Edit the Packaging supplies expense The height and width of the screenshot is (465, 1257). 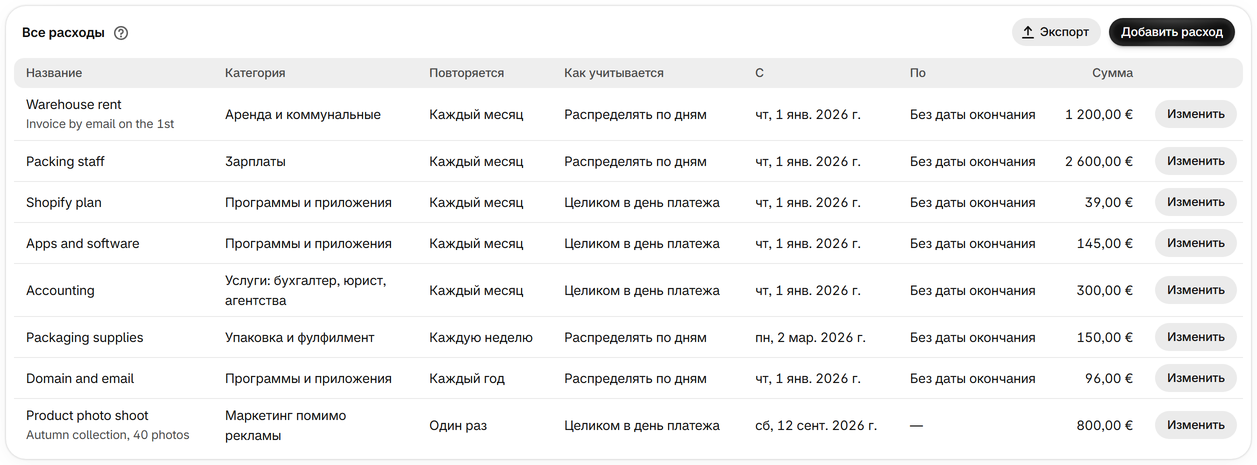click(1196, 337)
